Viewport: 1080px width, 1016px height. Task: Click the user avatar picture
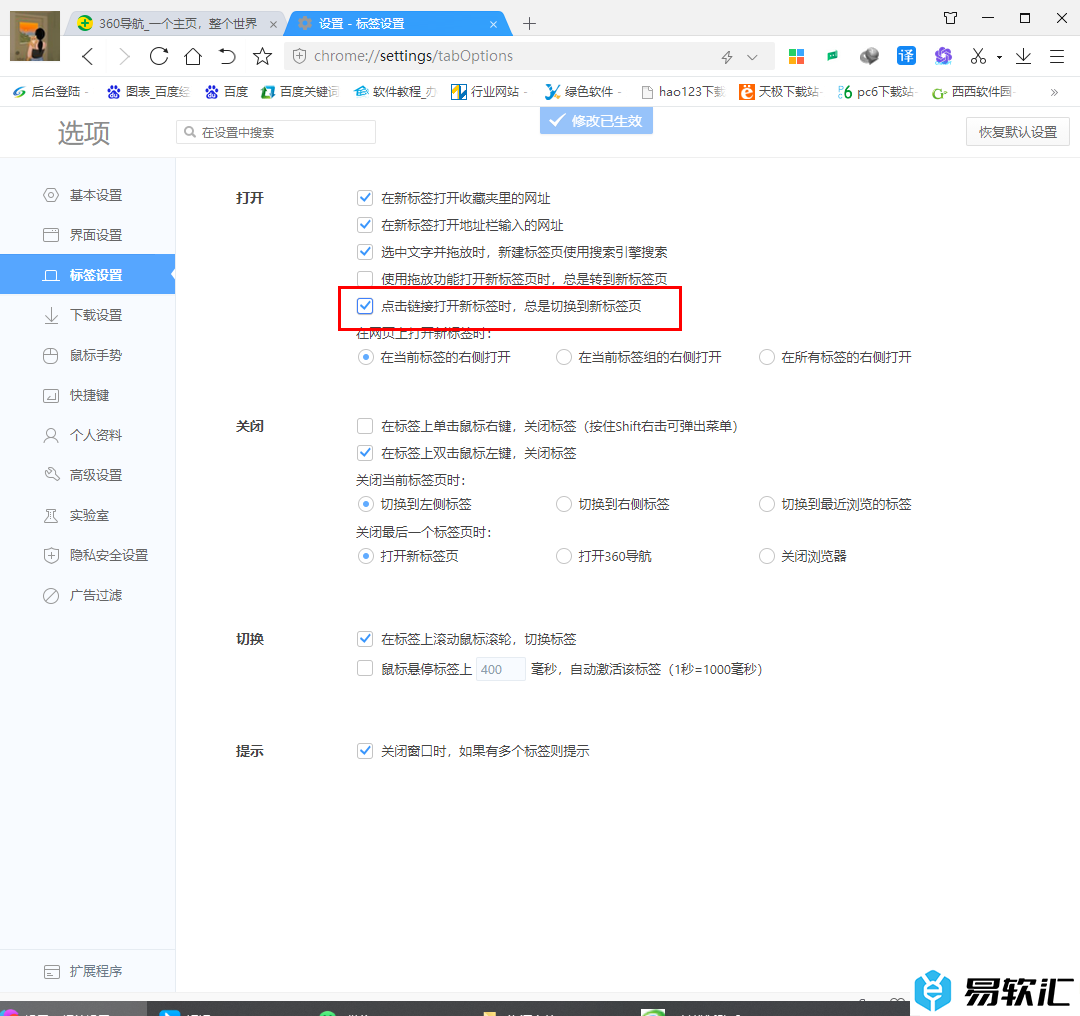pos(35,37)
